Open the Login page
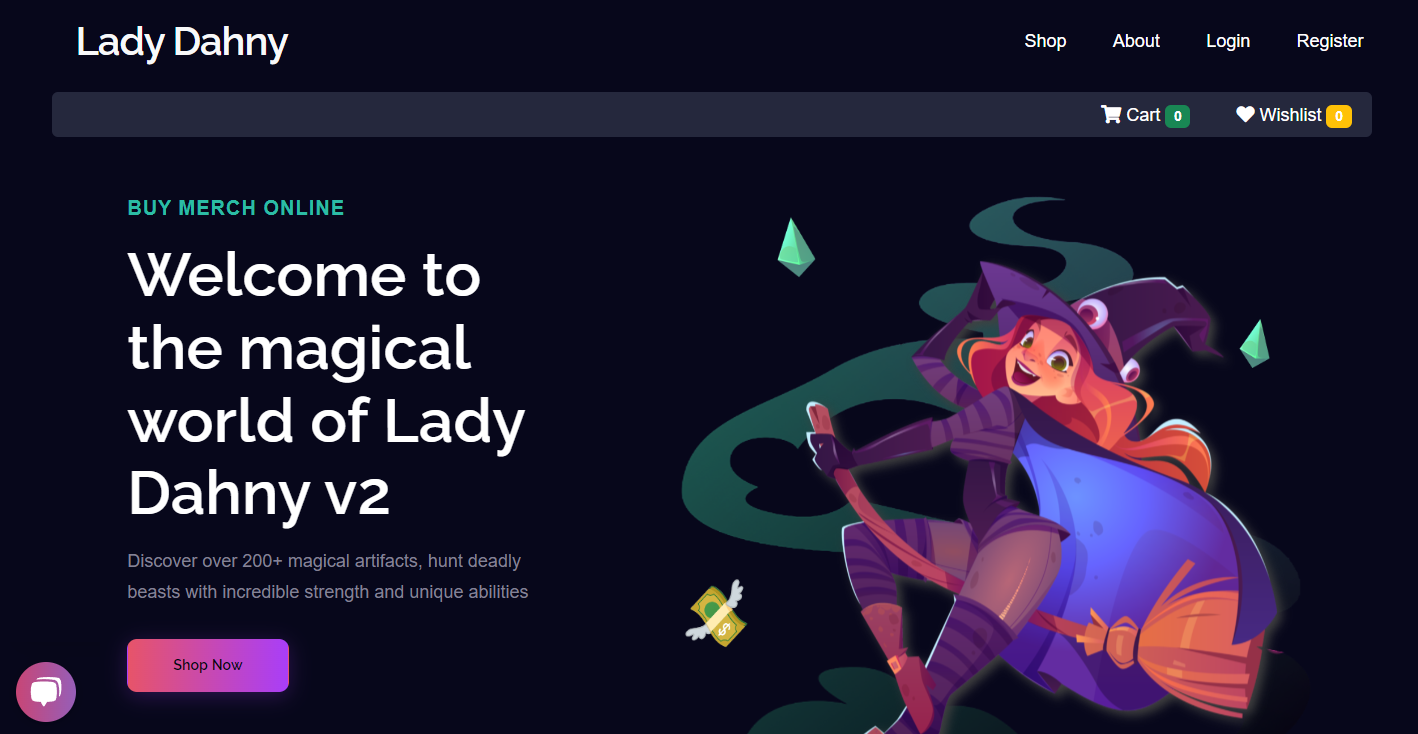This screenshot has width=1418, height=734. pos(1228,41)
